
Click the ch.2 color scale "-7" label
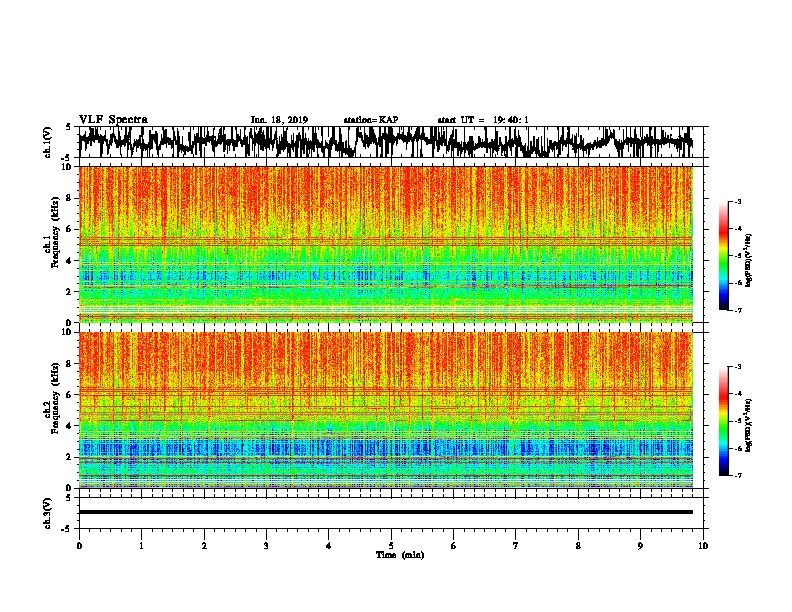[737, 475]
